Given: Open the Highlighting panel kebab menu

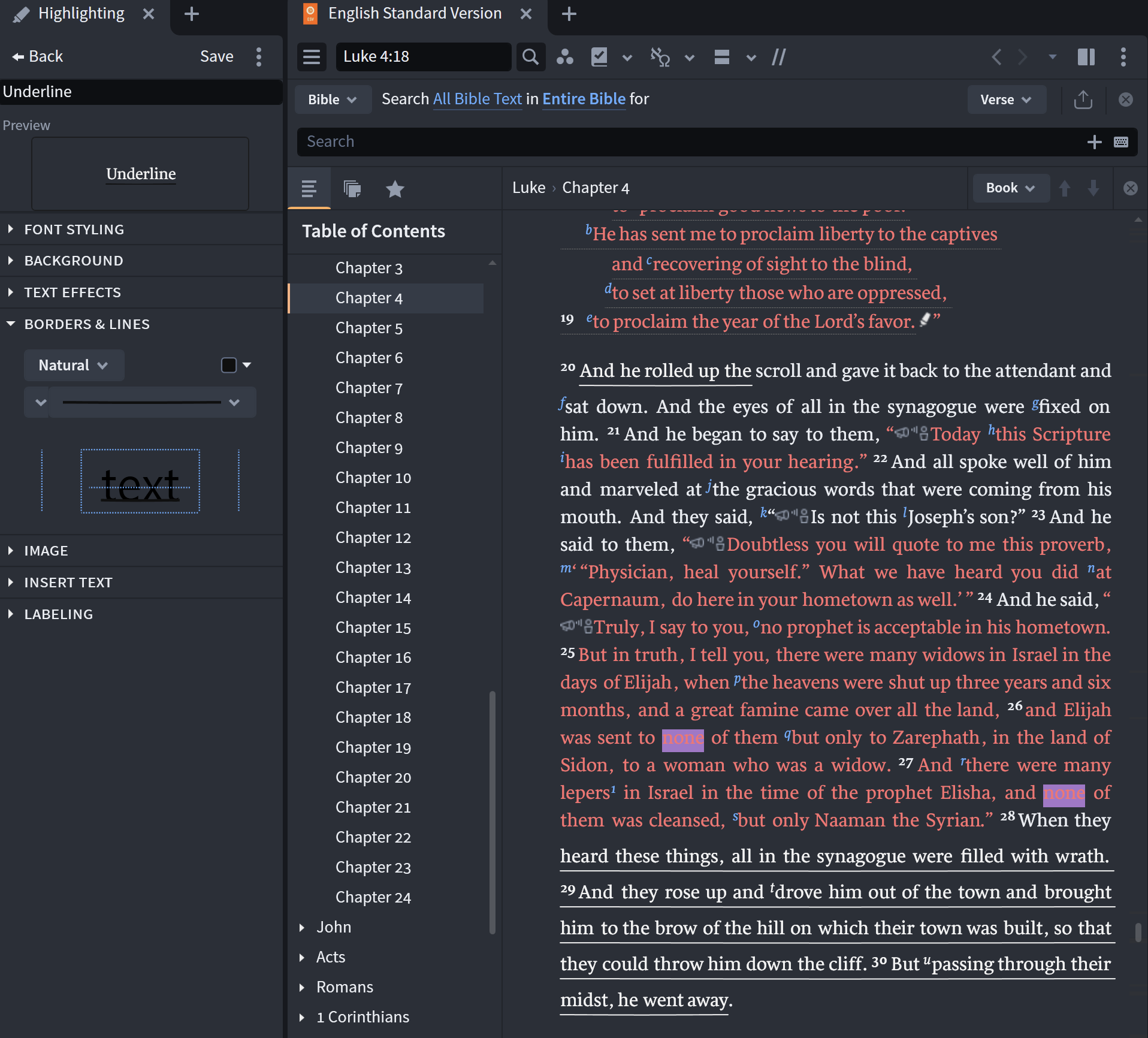Looking at the screenshot, I should [259, 57].
